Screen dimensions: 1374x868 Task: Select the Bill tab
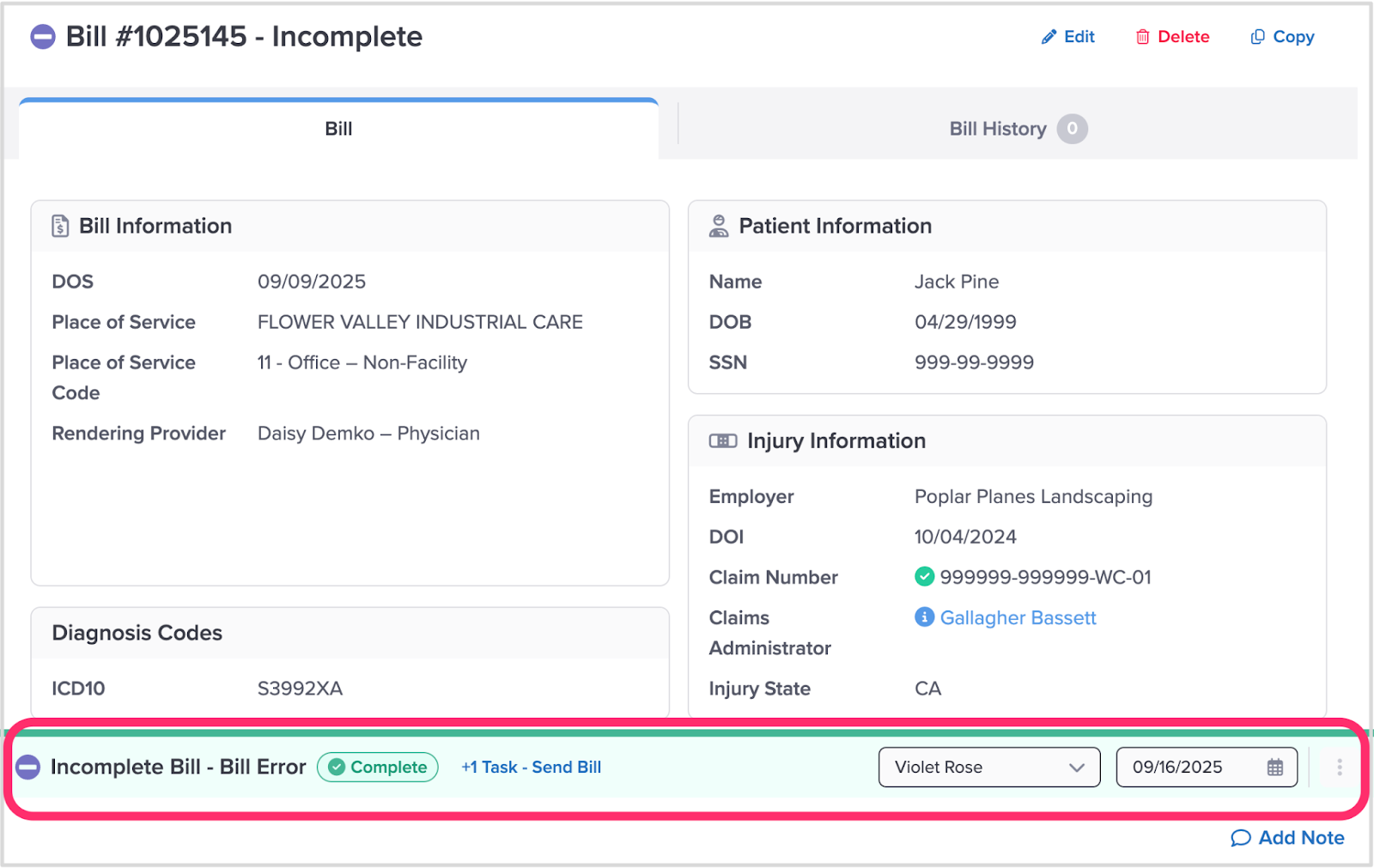[338, 129]
